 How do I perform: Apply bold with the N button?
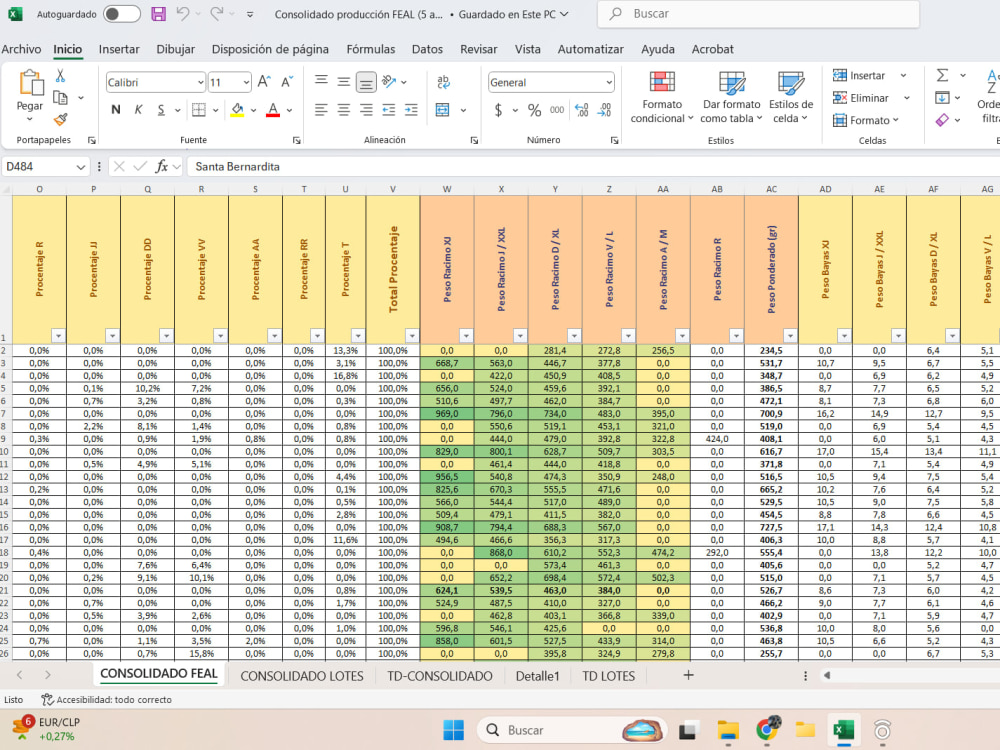[115, 110]
